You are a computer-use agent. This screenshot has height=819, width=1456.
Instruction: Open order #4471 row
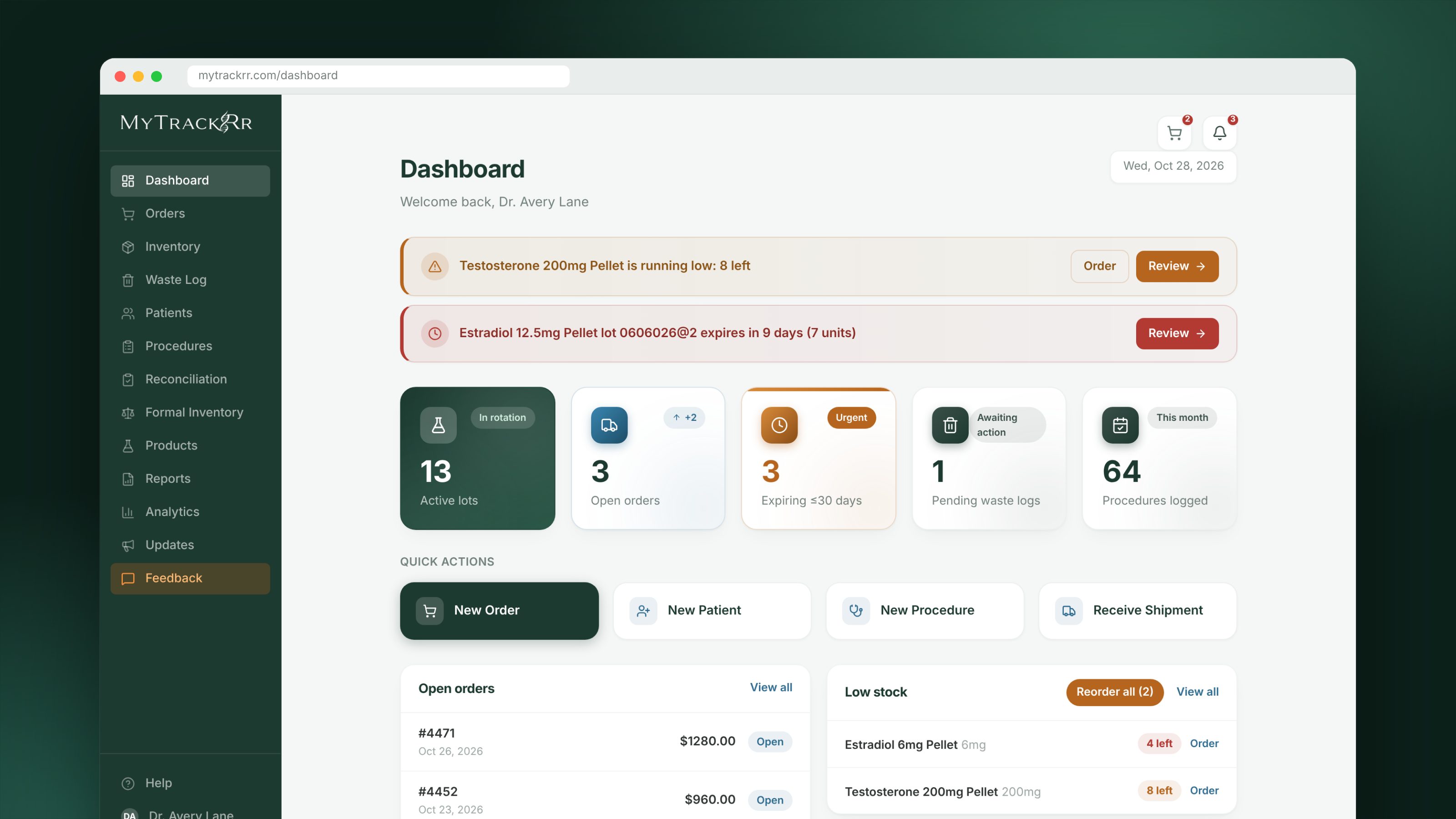click(605, 742)
